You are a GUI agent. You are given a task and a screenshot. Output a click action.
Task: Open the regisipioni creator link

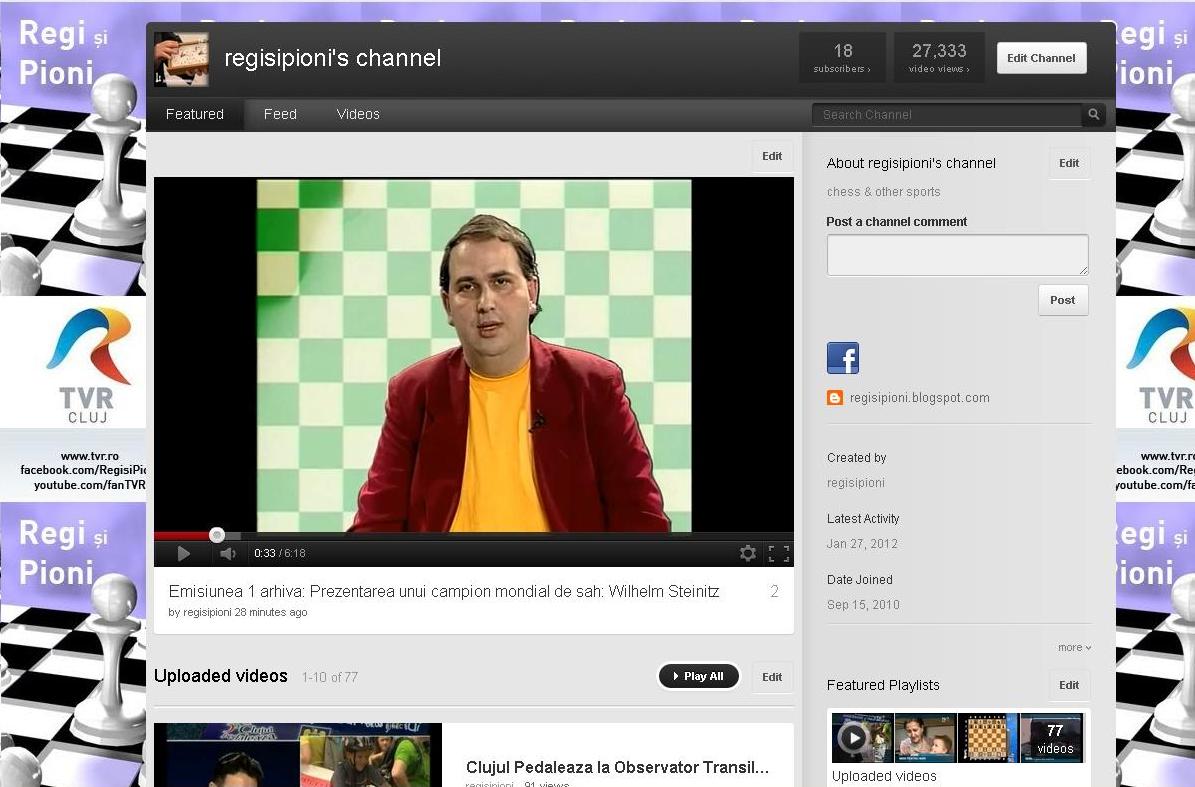856,483
